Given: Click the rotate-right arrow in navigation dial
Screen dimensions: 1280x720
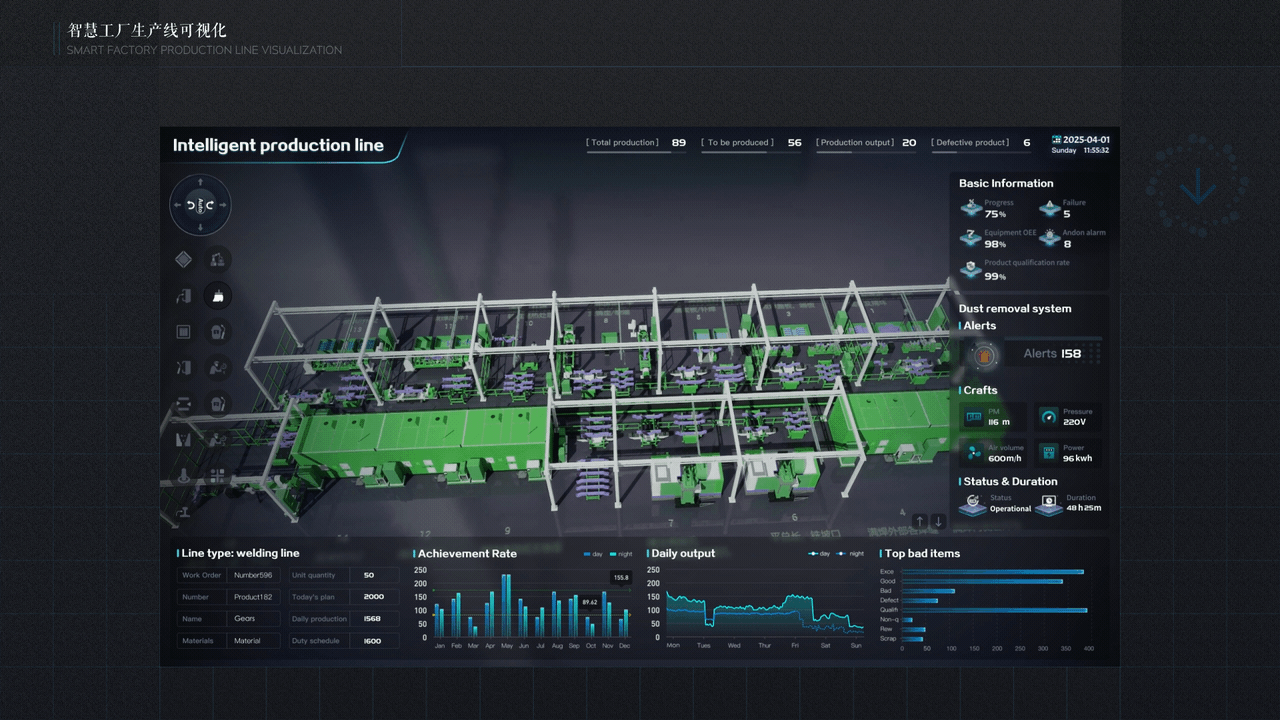Looking at the screenshot, I should point(210,205).
